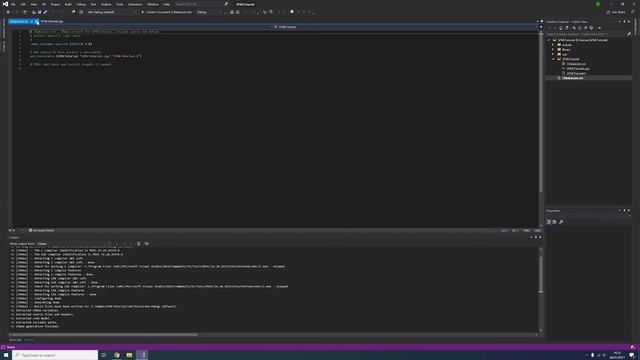640x360 pixels.
Task: Open the Extensions menu
Action: 135,4
